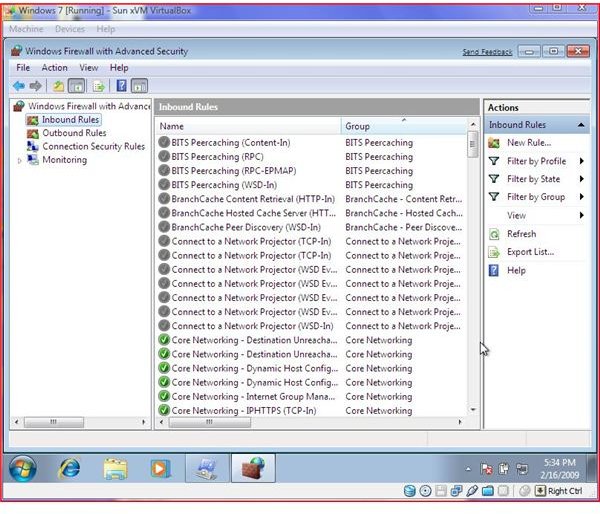The image size is (600, 514).
Task: Click the Filter by State funnel icon
Action: [x=494, y=179]
